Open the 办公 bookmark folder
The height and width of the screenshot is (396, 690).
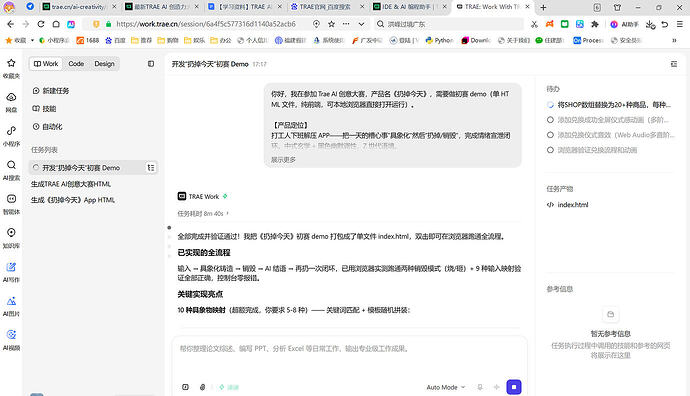click(x=220, y=40)
